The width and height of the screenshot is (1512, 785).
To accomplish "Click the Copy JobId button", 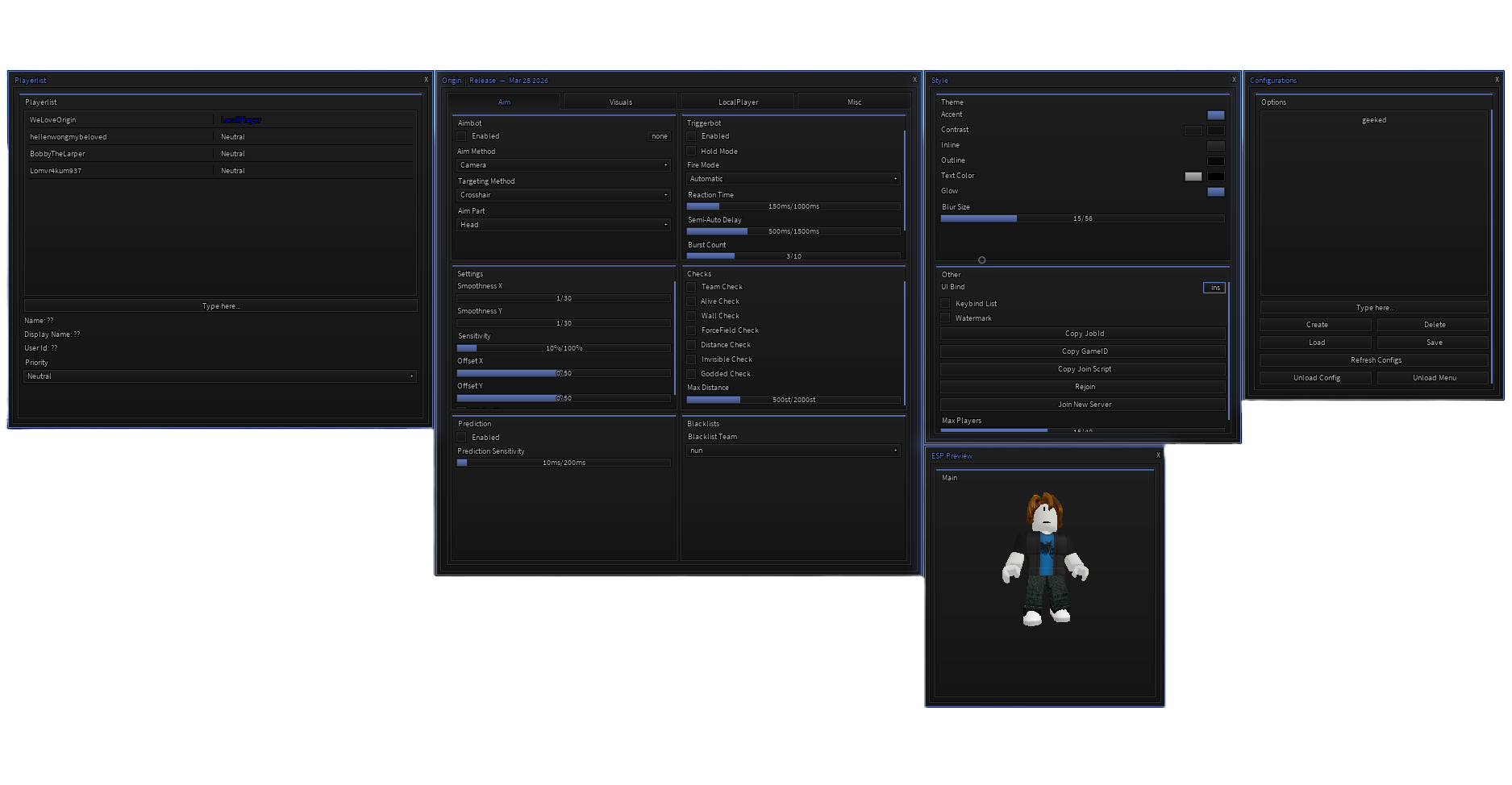I will click(x=1083, y=334).
